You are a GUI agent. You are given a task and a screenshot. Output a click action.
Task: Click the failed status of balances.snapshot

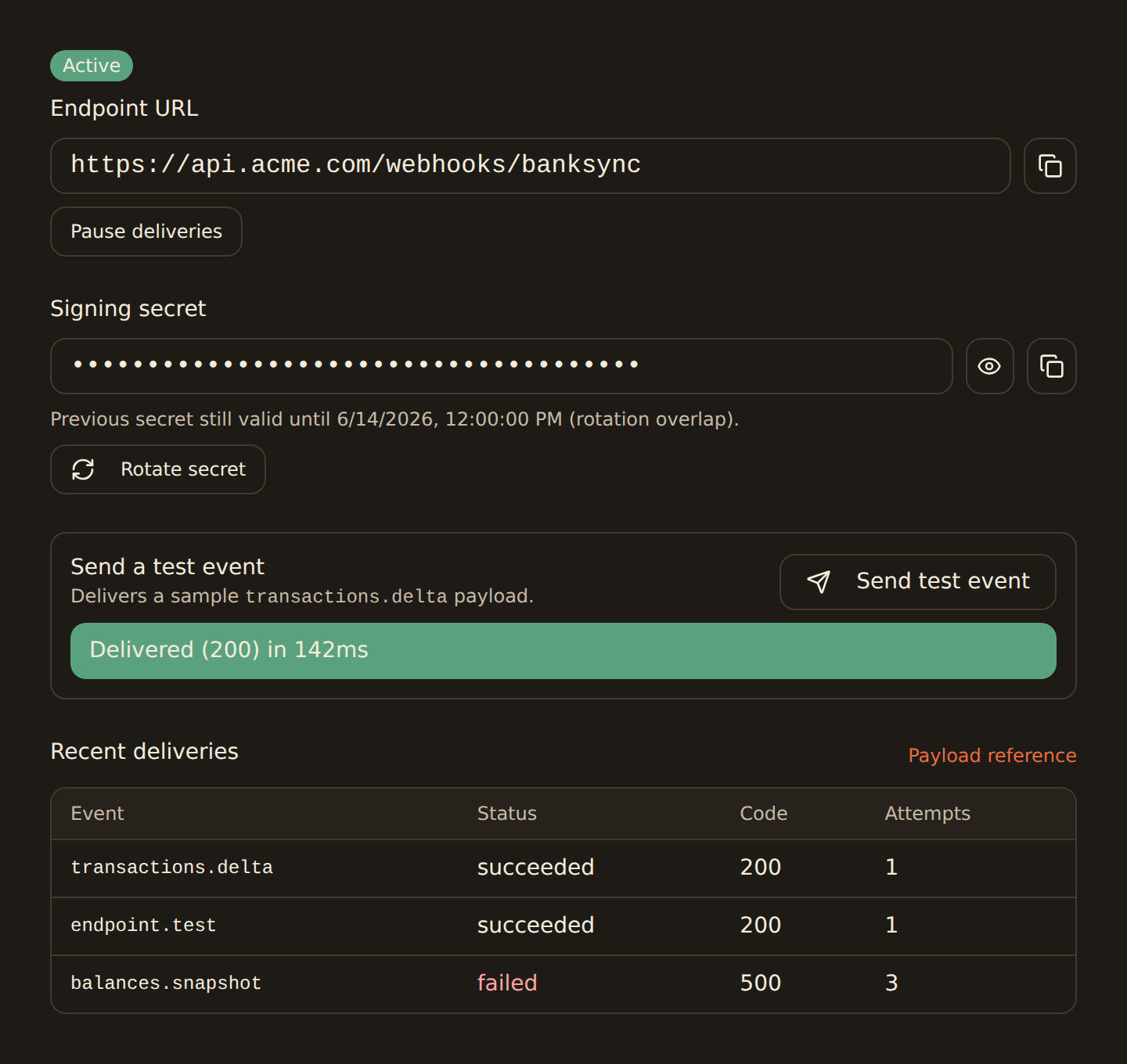tap(507, 983)
